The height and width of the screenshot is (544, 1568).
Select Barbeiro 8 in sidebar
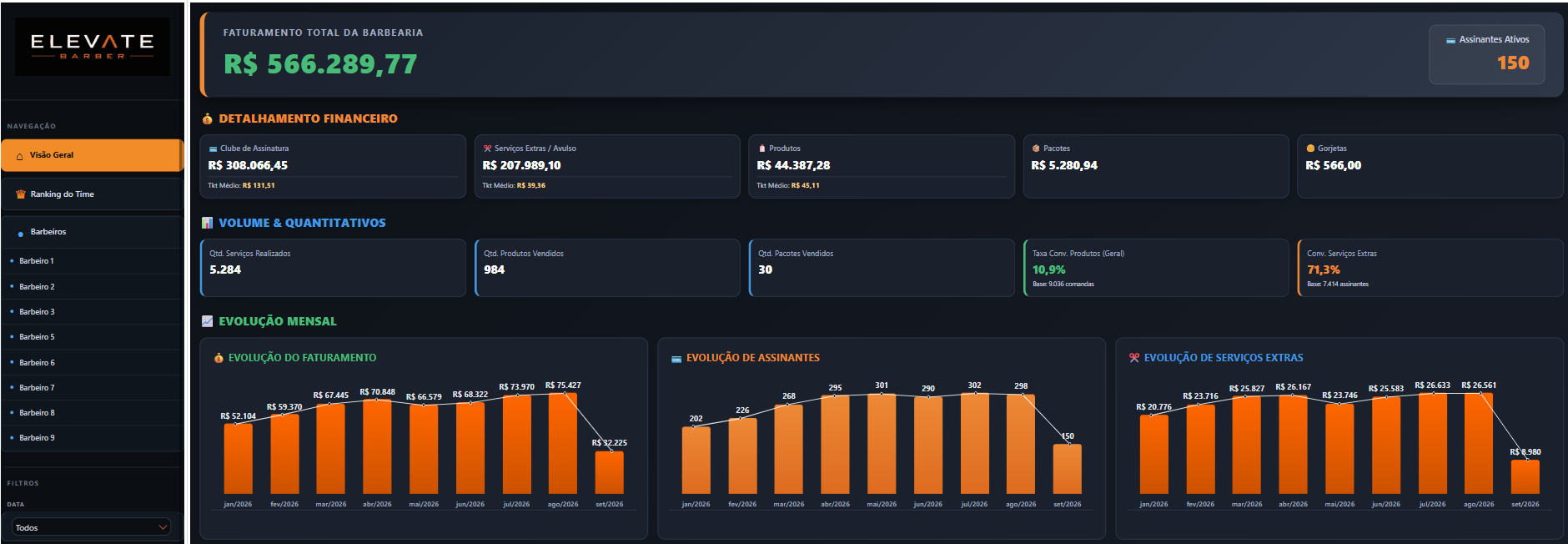(x=92, y=412)
